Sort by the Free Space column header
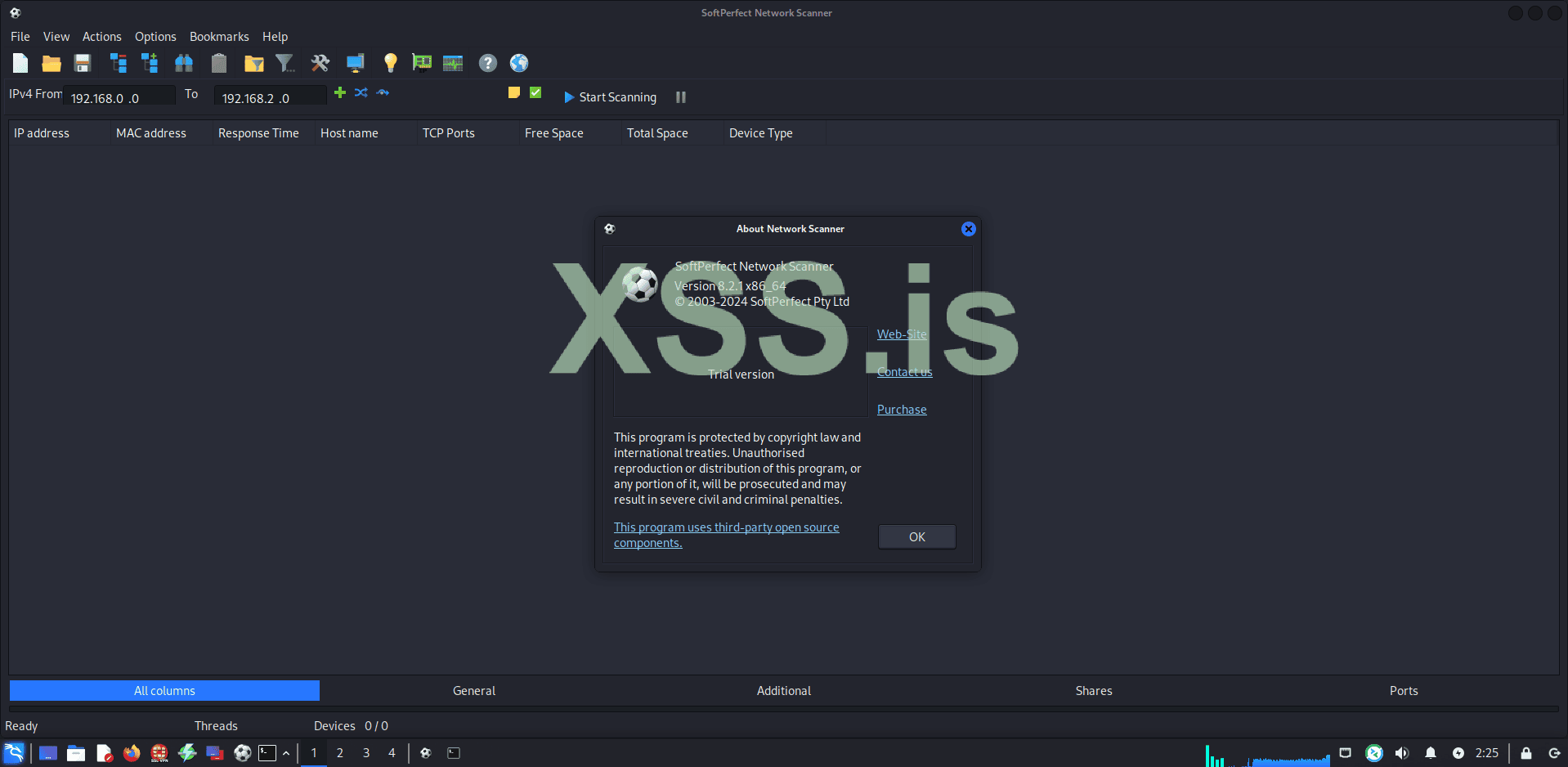Image resolution: width=1568 pixels, height=767 pixels. coord(571,133)
